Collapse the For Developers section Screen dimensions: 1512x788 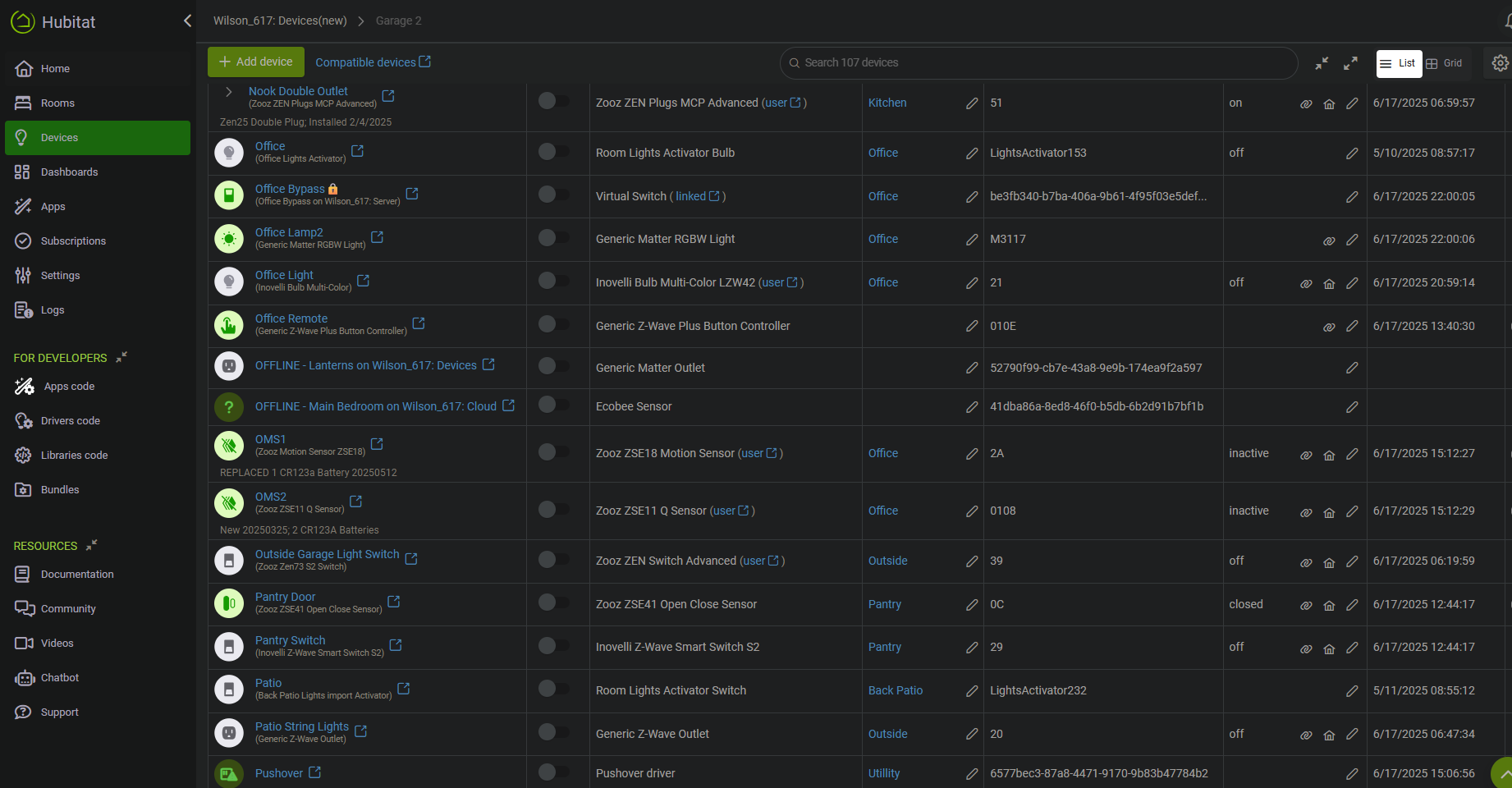pyautogui.click(x=121, y=357)
